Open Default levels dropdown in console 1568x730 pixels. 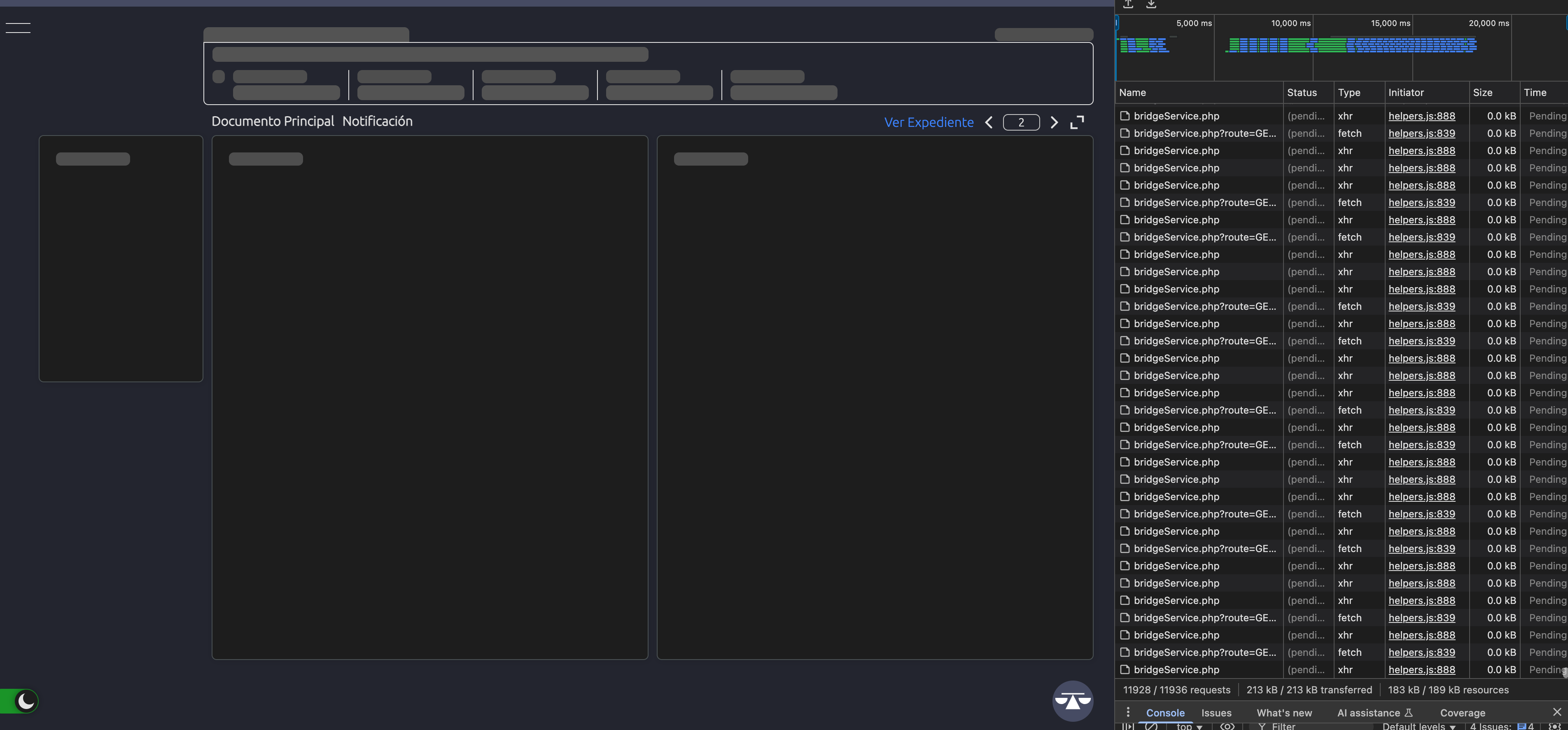pos(1418,726)
